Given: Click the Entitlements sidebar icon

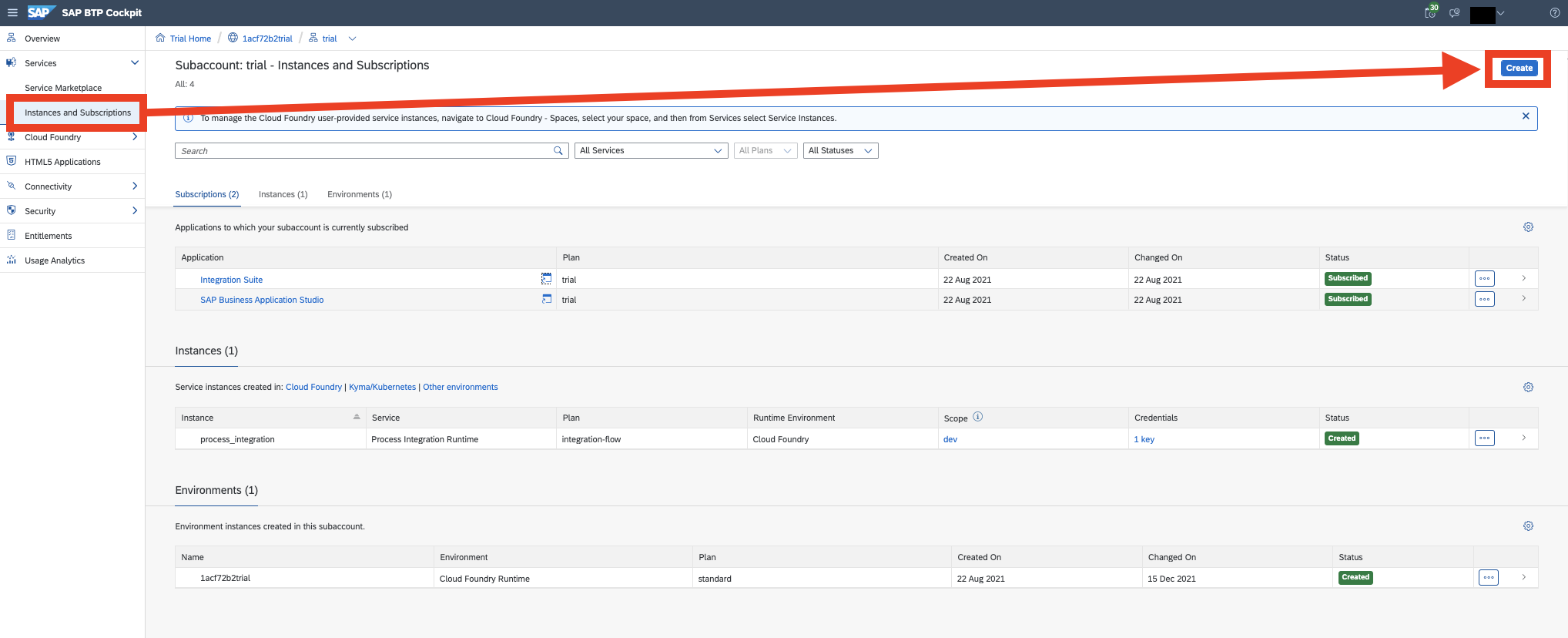Looking at the screenshot, I should (12, 235).
